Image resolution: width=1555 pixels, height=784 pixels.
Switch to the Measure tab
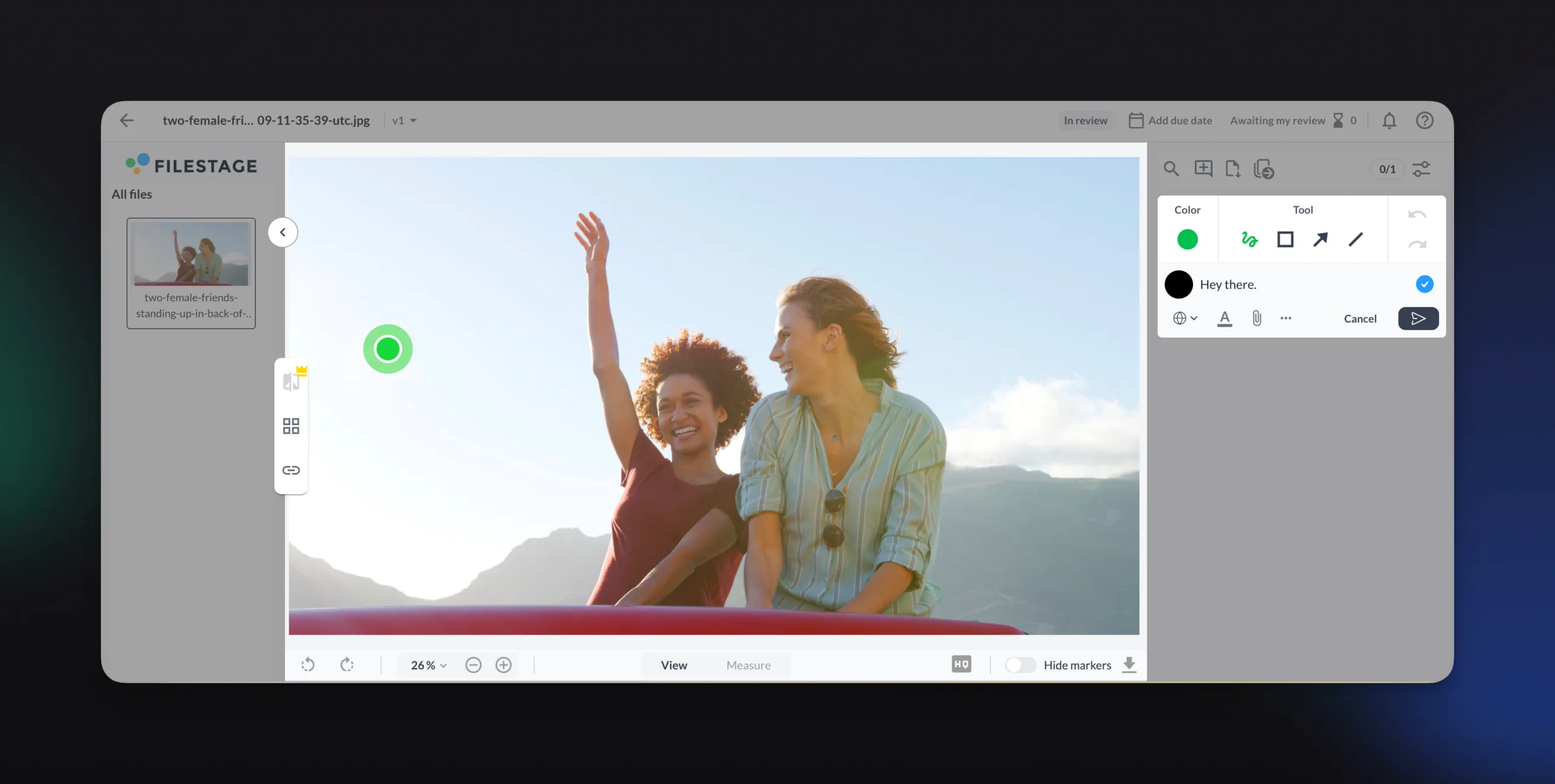748,666
